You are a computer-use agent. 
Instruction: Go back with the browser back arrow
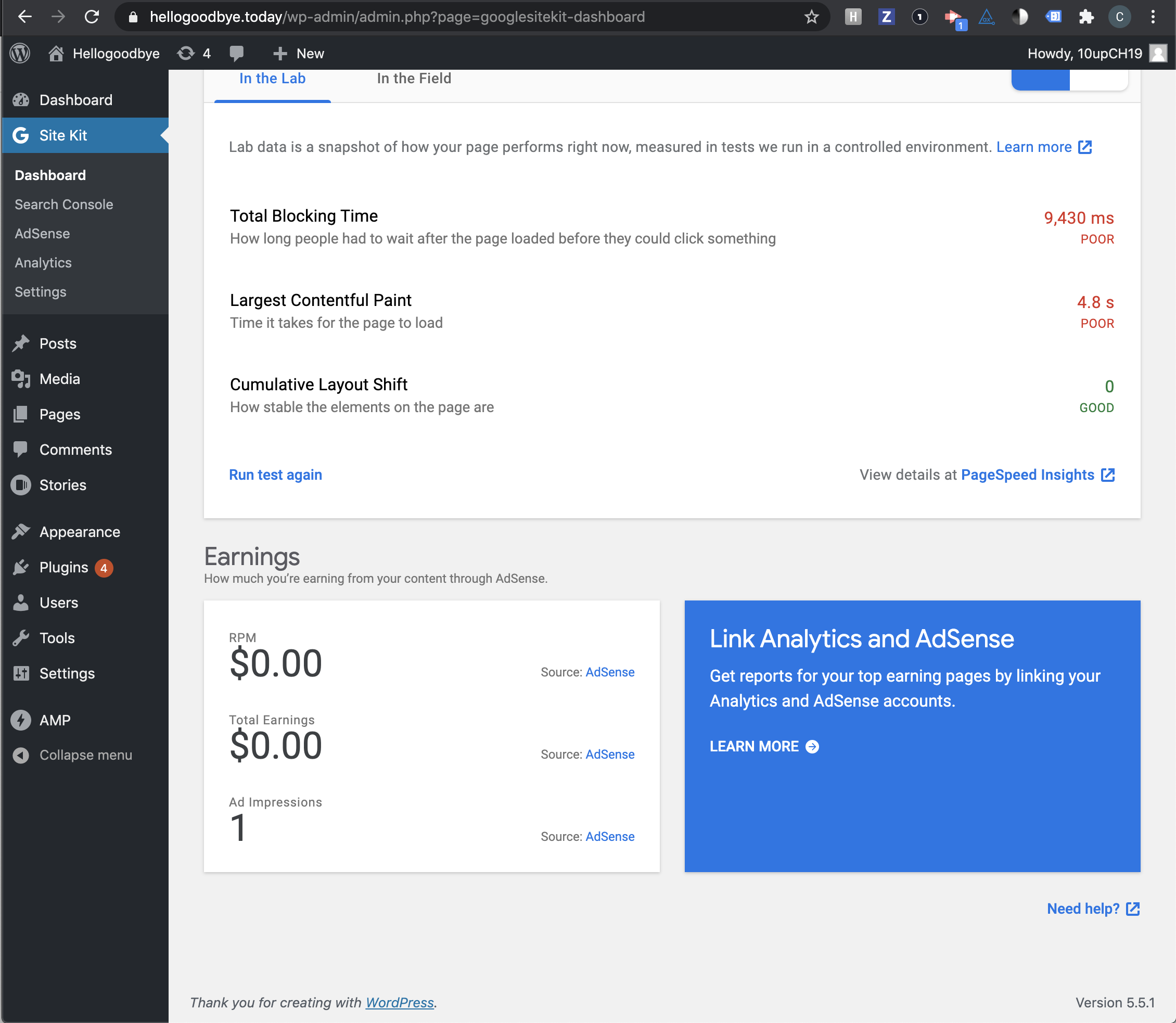[x=24, y=17]
